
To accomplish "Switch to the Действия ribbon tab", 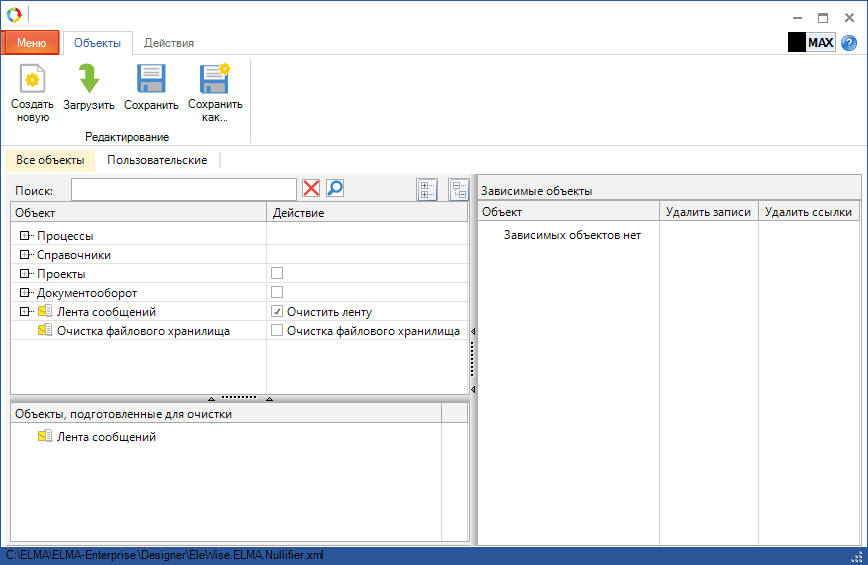I will (169, 43).
